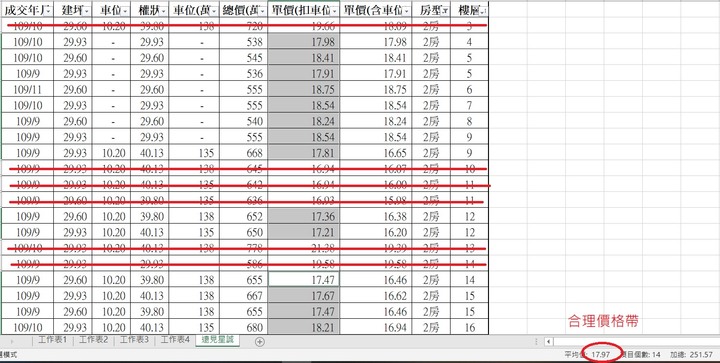This screenshot has width=720, height=363.
Task: Click the 加總: 251.57 status bar entry
Action: [x=692, y=354]
